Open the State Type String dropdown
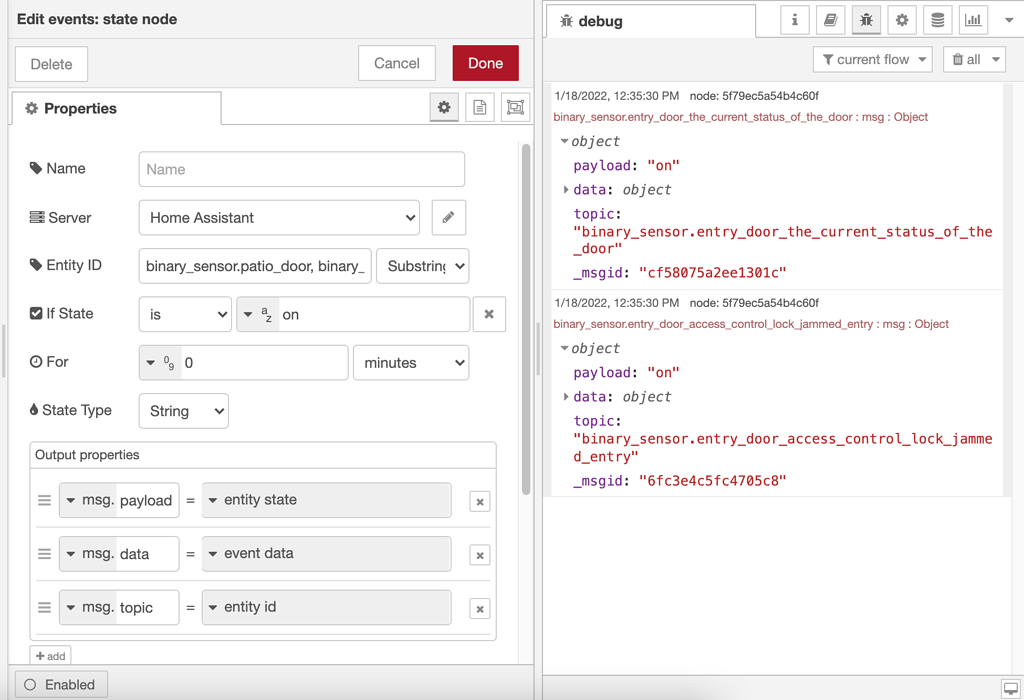This screenshot has height=700, width=1024. pos(183,410)
